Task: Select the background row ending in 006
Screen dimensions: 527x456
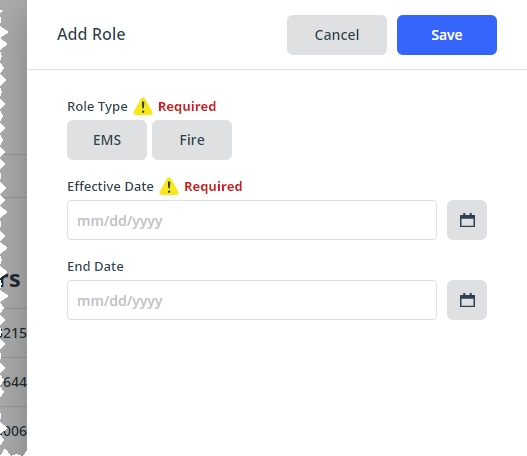Action: click(13, 431)
